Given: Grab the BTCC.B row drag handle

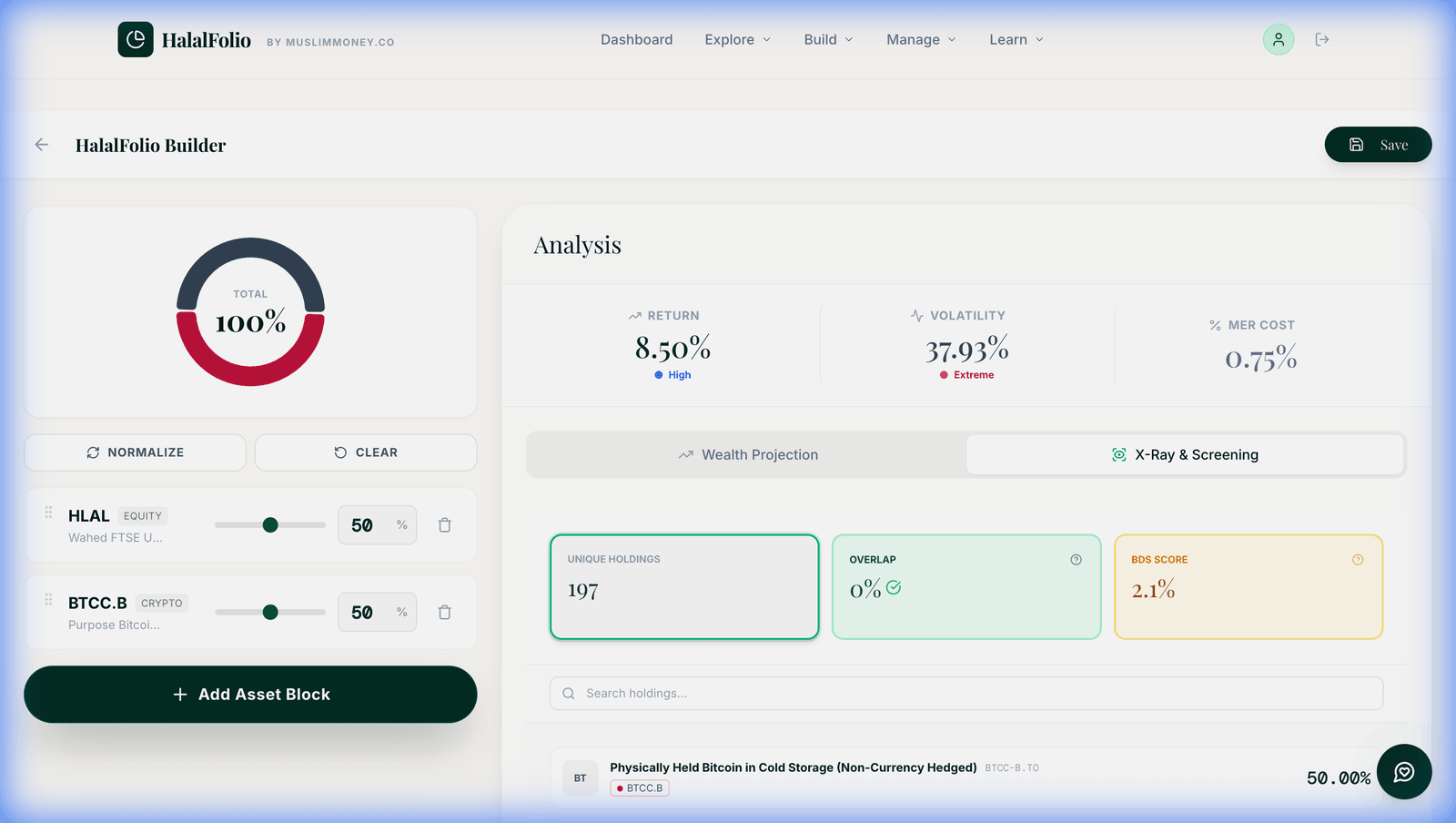Looking at the screenshot, I should click(x=48, y=601).
